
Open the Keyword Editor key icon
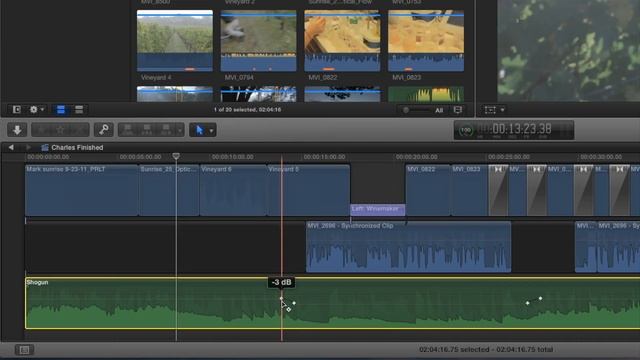[x=104, y=130]
